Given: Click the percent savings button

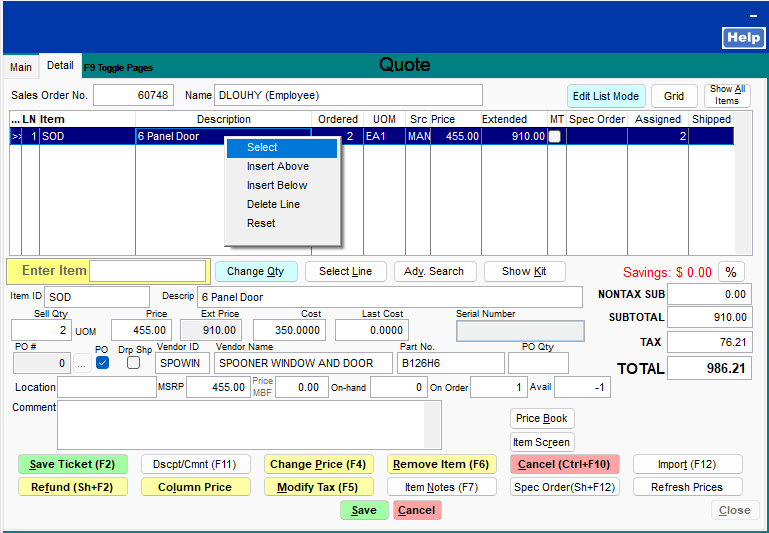Looking at the screenshot, I should [731, 272].
